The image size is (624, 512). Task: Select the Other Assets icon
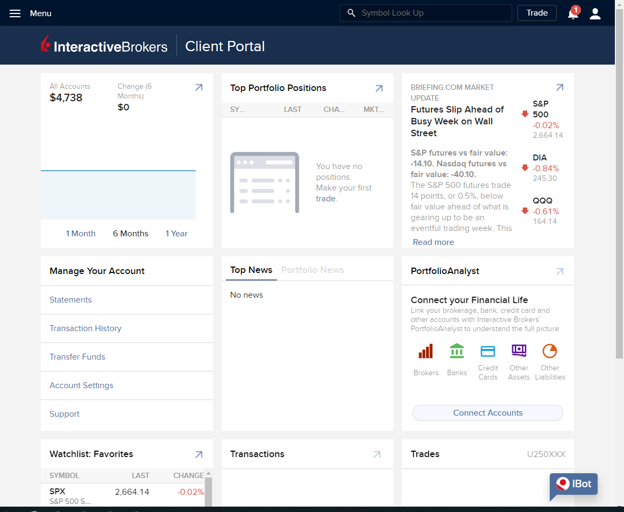(519, 350)
